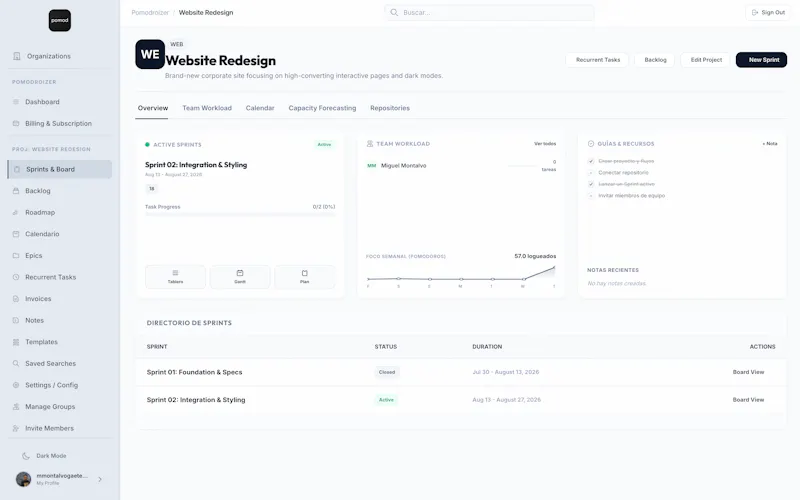
Task: Open the Plan view of active sprint
Action: click(305, 277)
